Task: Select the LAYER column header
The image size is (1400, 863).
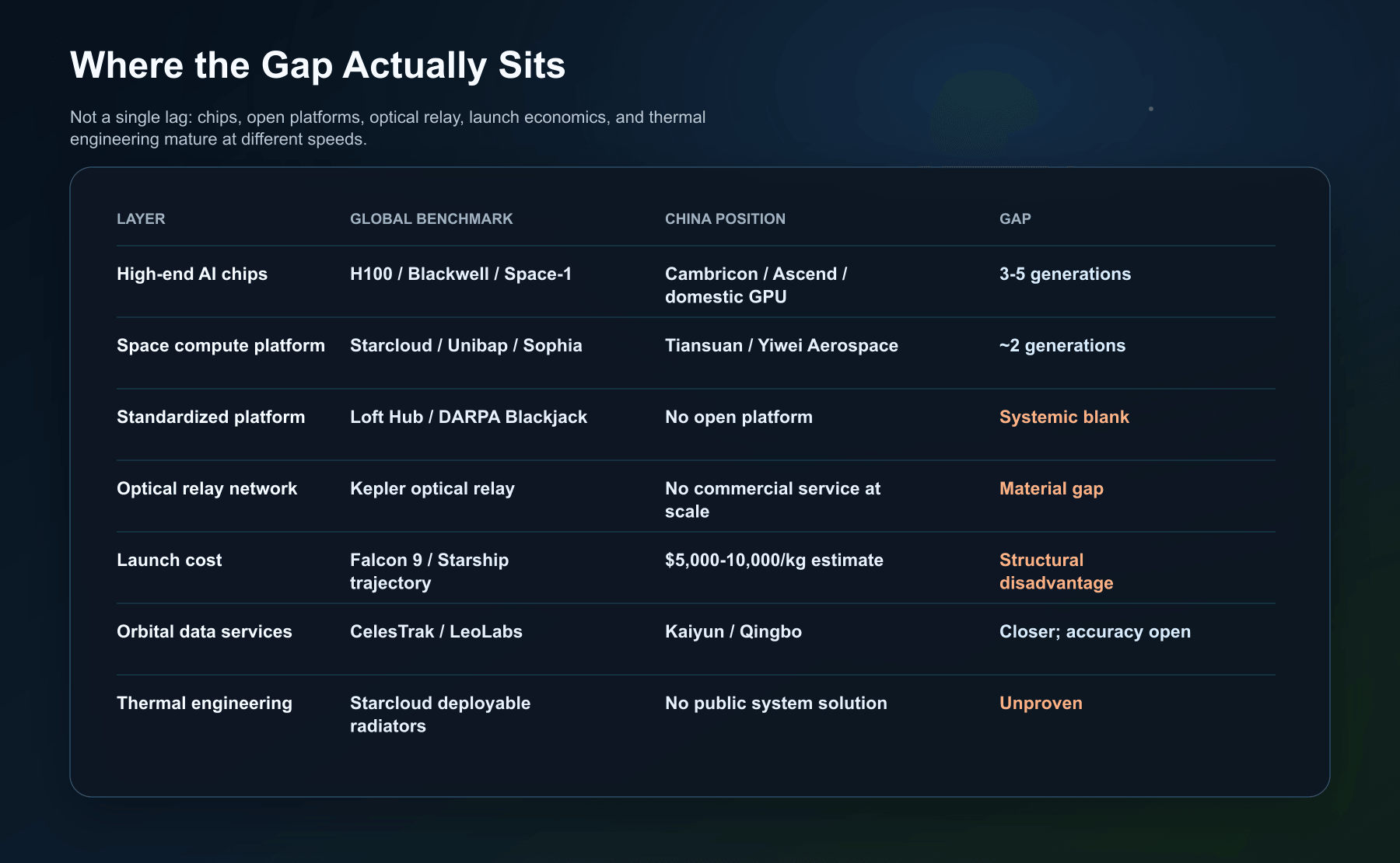Action: tap(141, 218)
